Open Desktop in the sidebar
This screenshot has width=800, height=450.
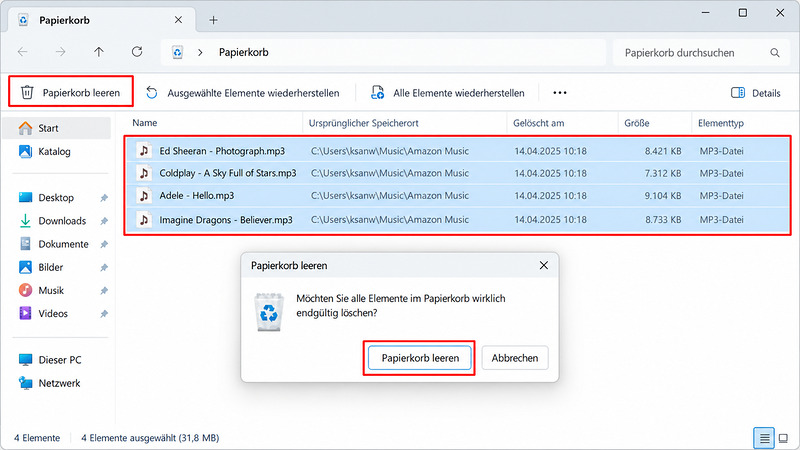tap(56, 197)
